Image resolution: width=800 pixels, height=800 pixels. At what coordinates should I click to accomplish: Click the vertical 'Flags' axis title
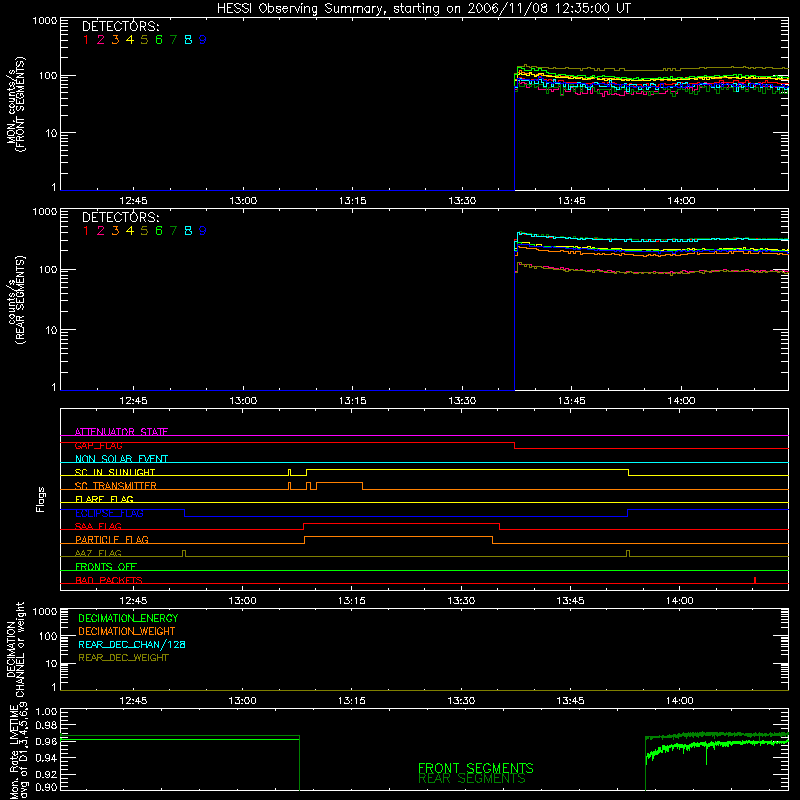[41, 499]
